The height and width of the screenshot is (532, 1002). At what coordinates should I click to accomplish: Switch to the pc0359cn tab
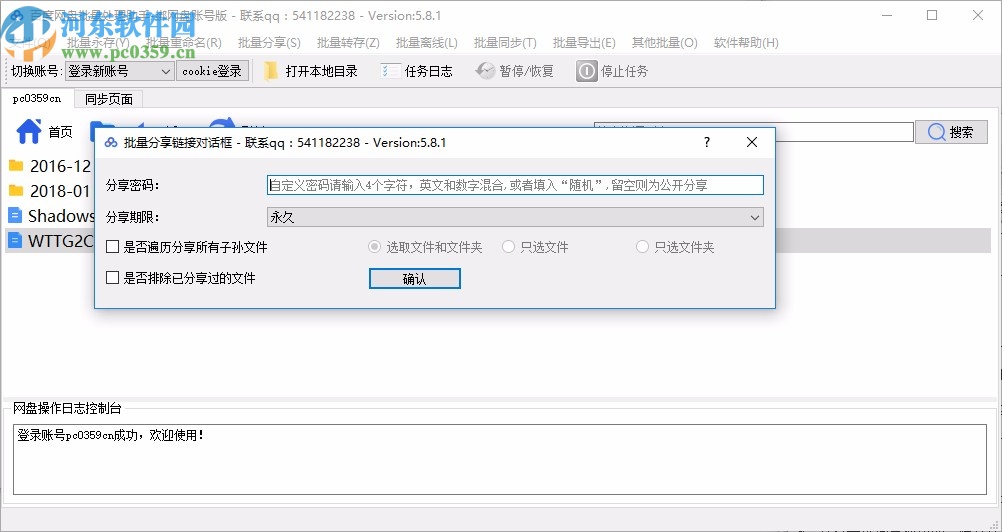point(38,98)
